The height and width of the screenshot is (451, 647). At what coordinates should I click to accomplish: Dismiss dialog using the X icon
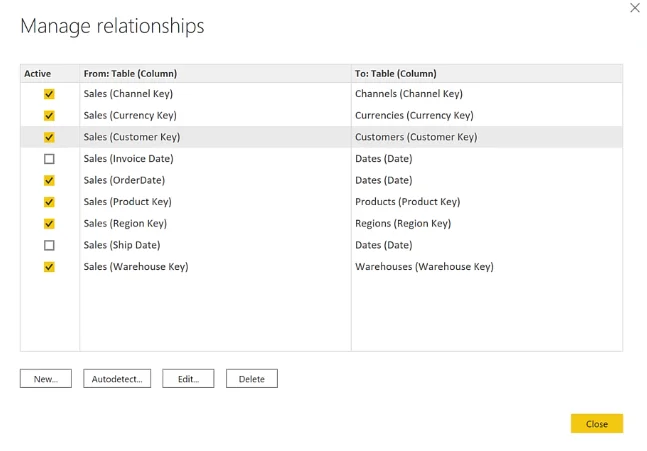click(635, 8)
